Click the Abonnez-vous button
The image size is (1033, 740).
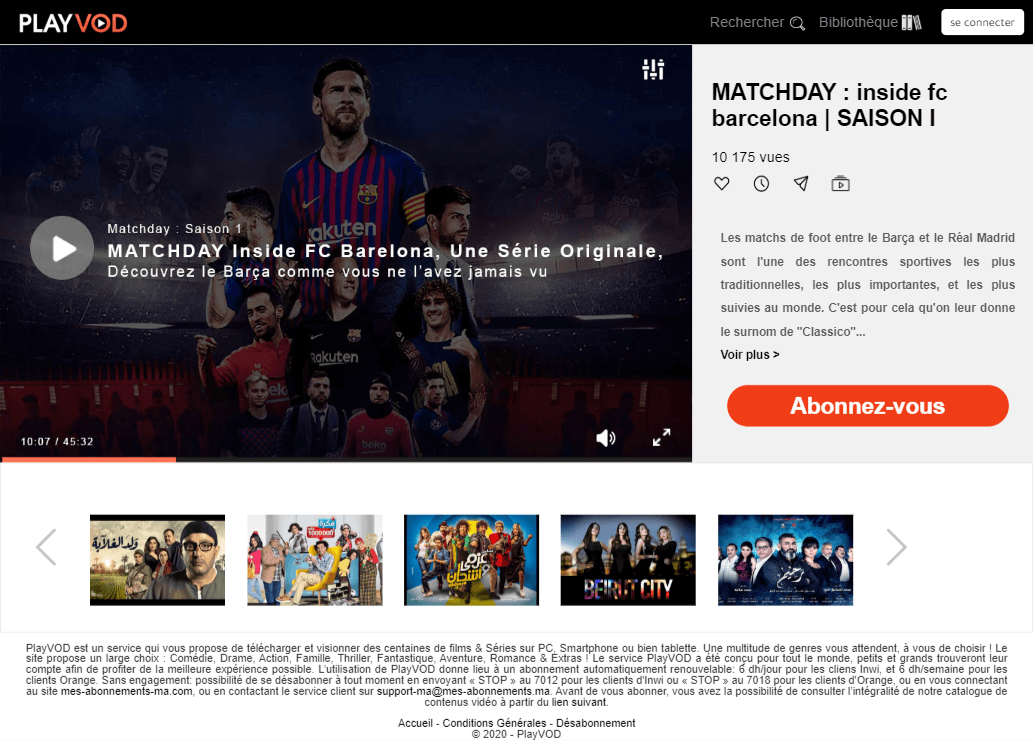[x=868, y=406]
